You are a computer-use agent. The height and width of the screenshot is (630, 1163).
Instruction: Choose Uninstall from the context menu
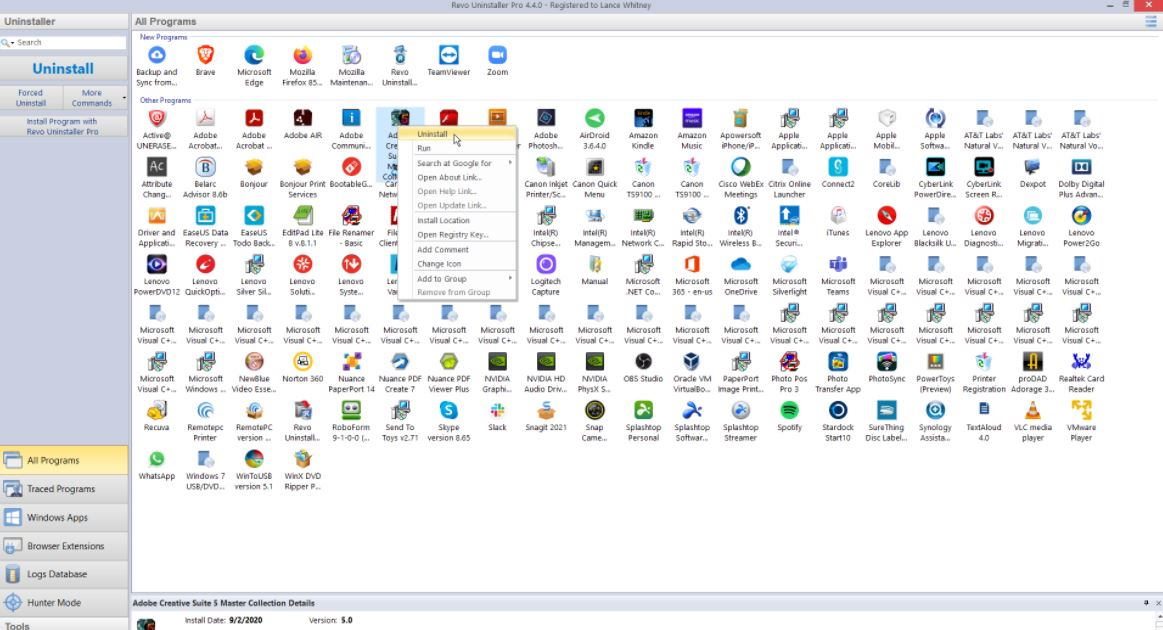[x=457, y=134]
